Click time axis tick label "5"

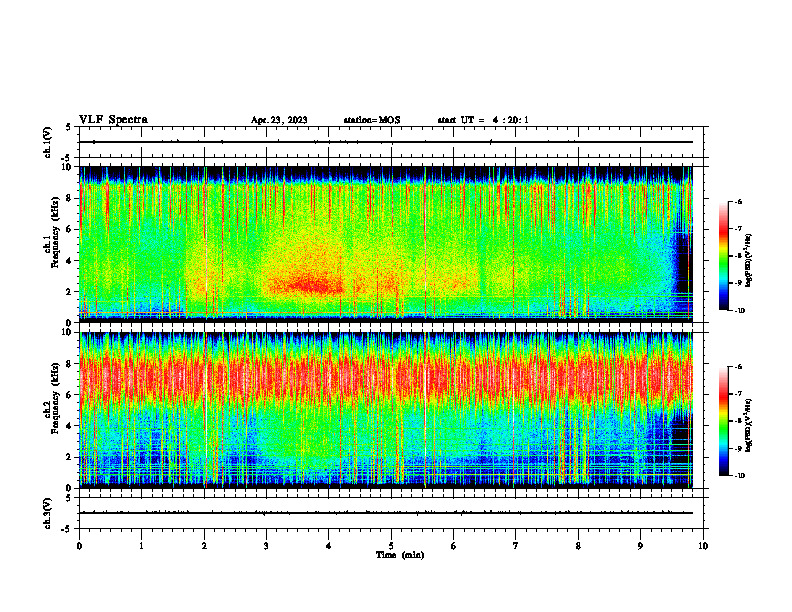point(391,546)
